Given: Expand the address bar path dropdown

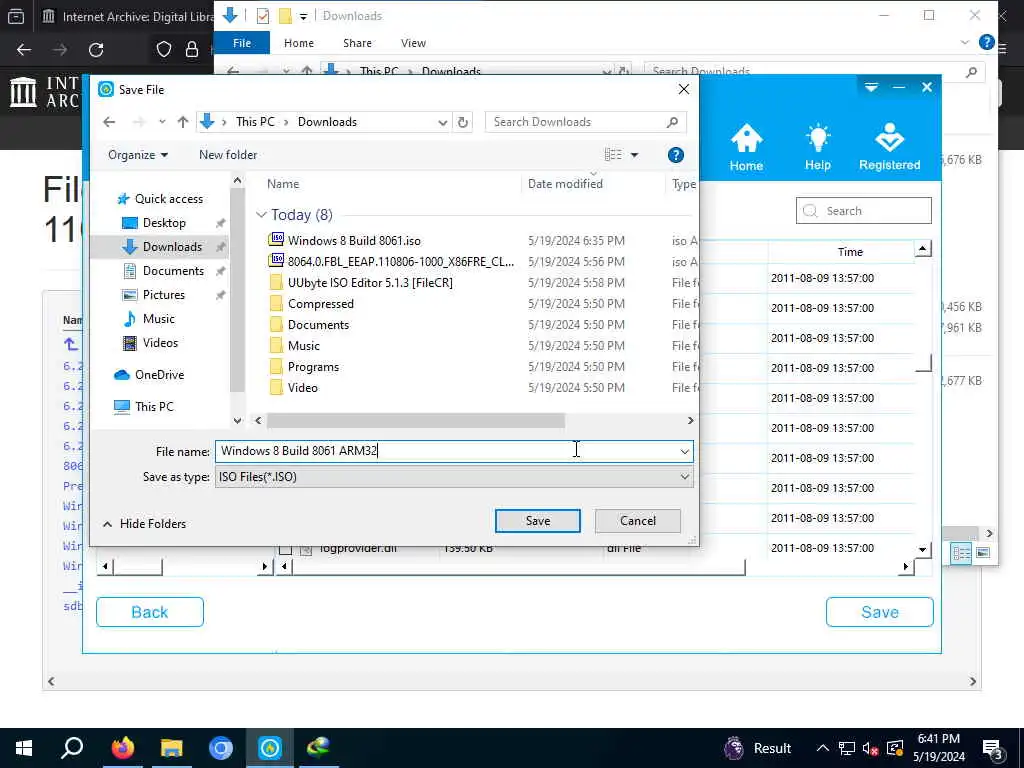Looking at the screenshot, I should (442, 122).
